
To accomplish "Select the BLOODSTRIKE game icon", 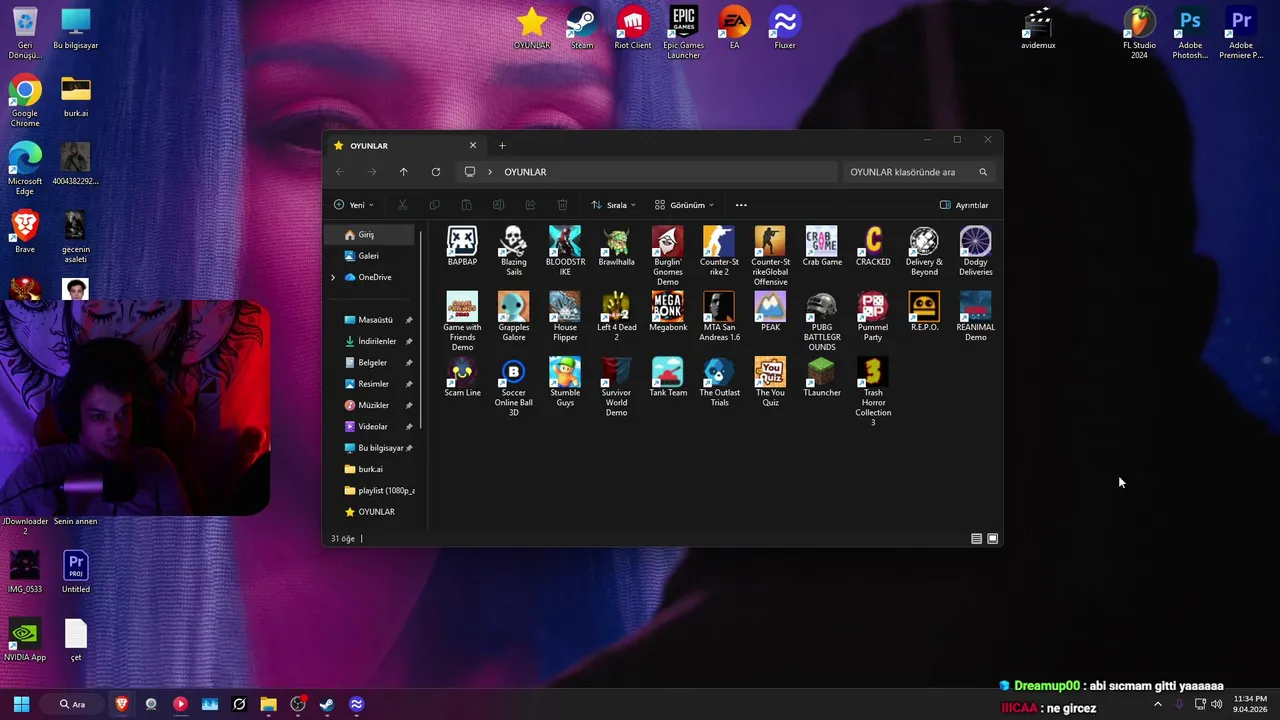I will (565, 251).
